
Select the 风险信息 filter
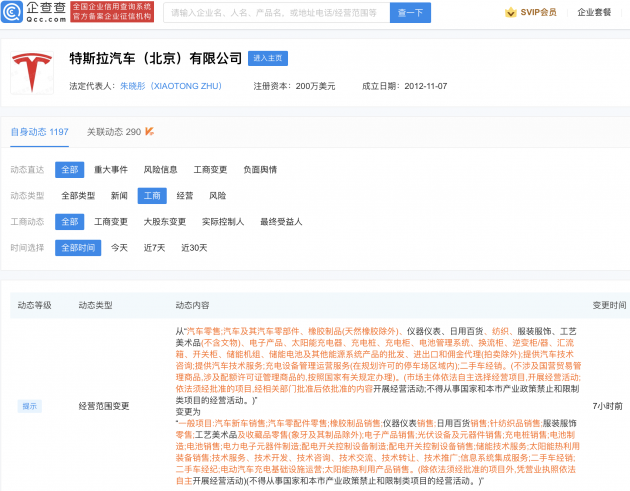[160, 170]
